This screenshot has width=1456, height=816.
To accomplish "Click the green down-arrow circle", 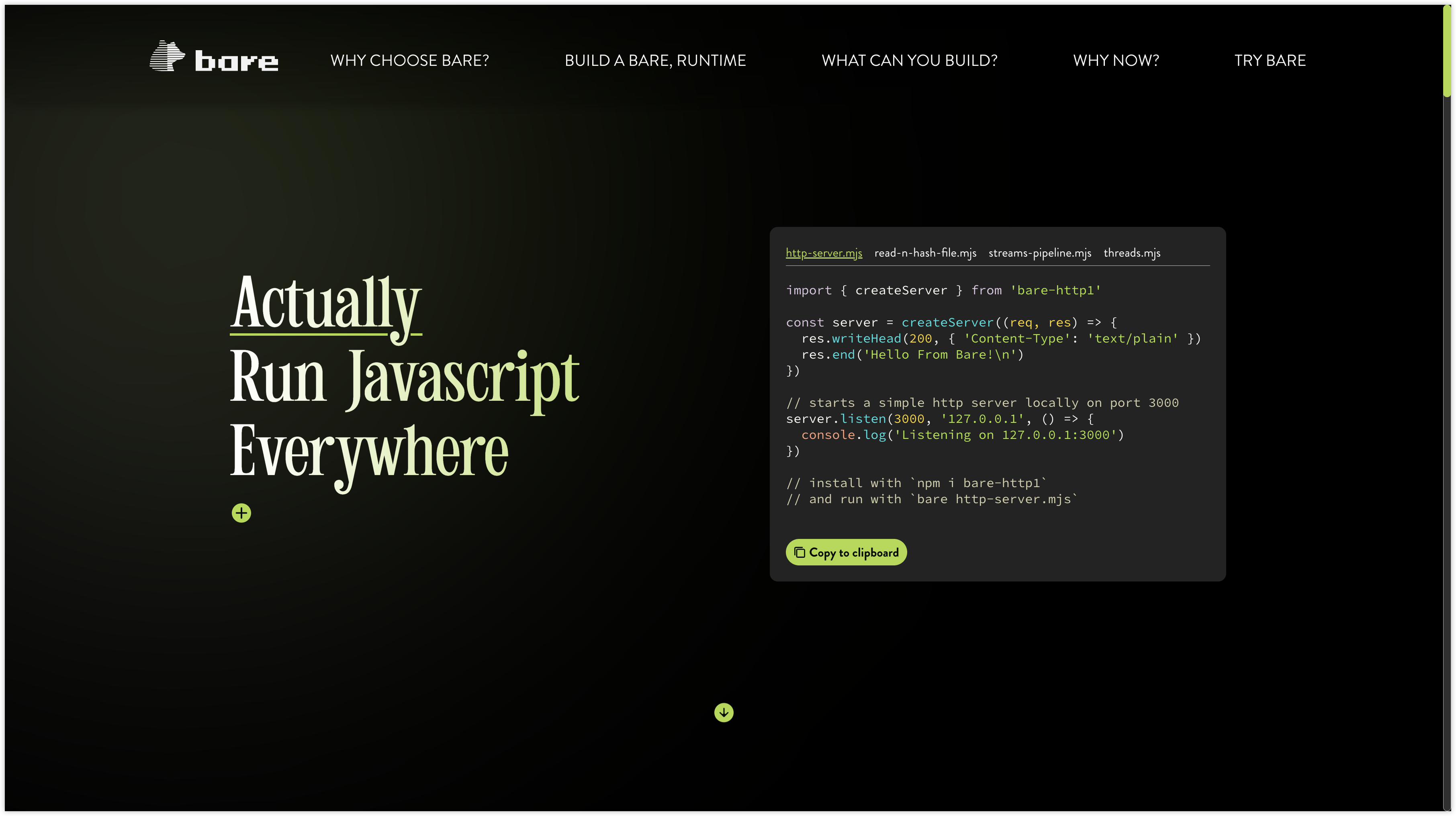I will 724,712.
